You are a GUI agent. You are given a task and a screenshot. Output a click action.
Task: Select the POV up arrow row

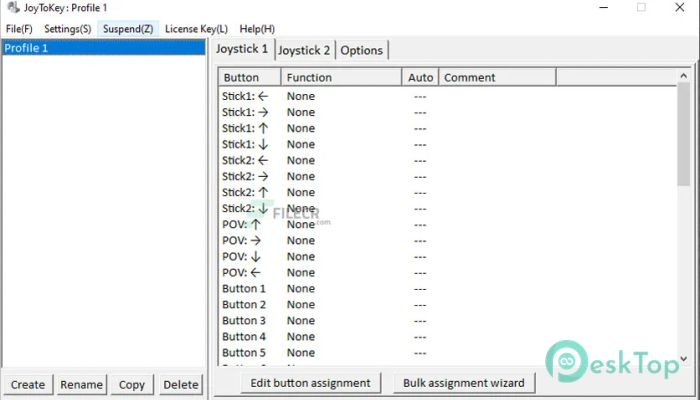point(448,225)
